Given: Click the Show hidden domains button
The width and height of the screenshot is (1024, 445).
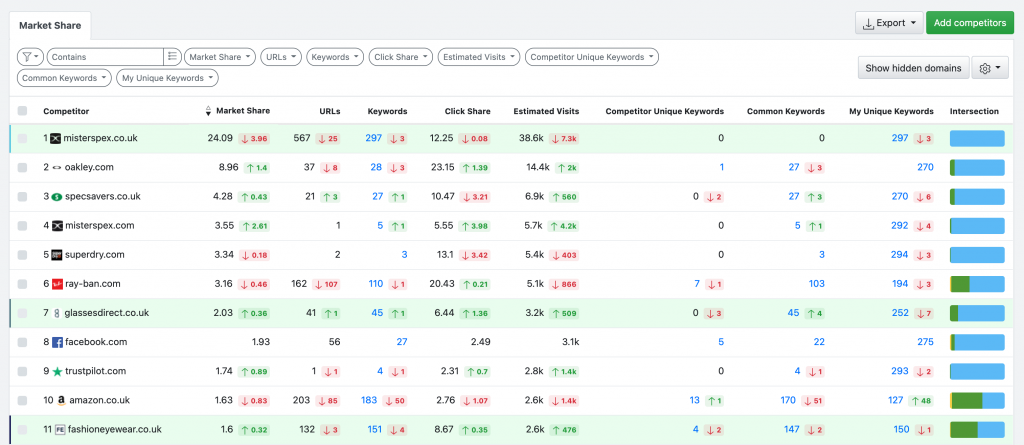Looking at the screenshot, I should [x=913, y=68].
